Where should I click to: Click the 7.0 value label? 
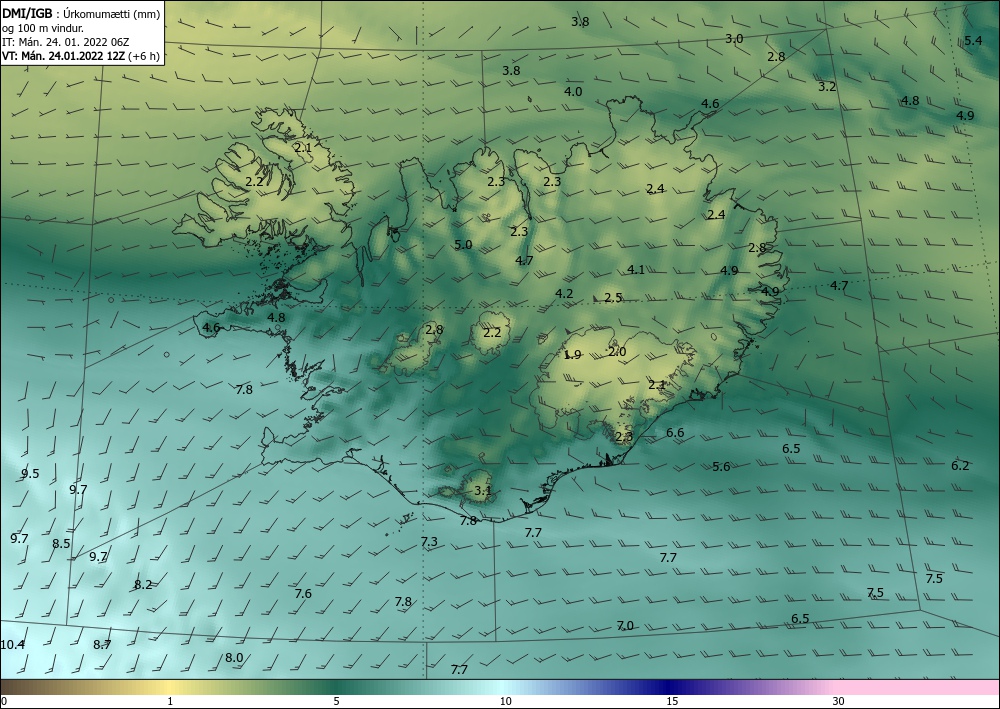(x=625, y=625)
